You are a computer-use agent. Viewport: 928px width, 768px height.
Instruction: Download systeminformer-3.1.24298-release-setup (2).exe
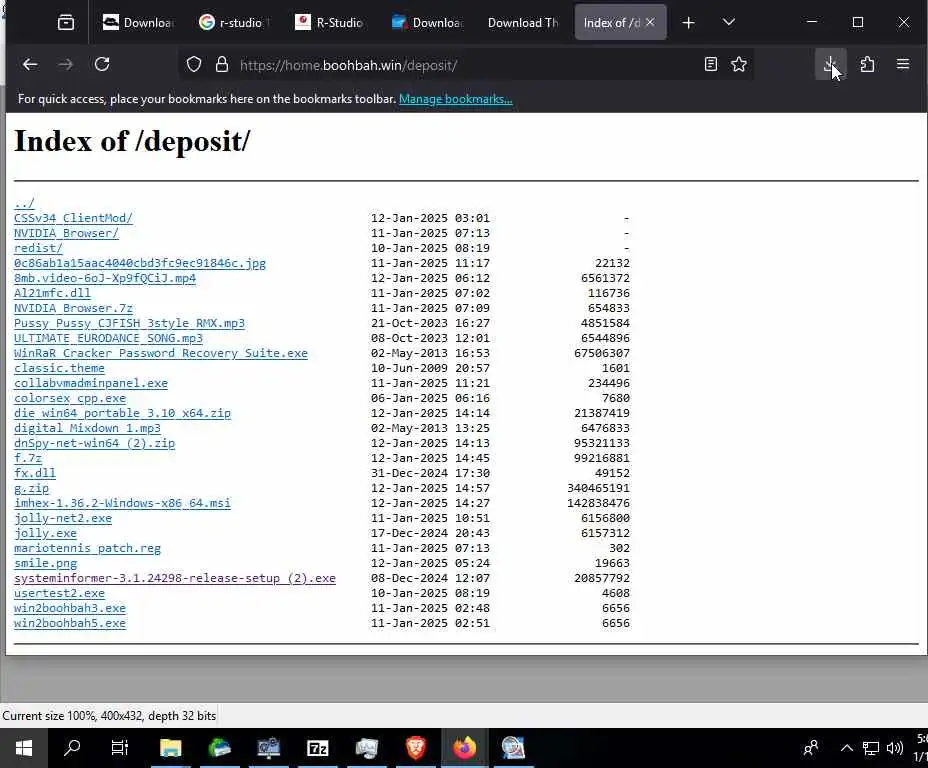coord(175,578)
